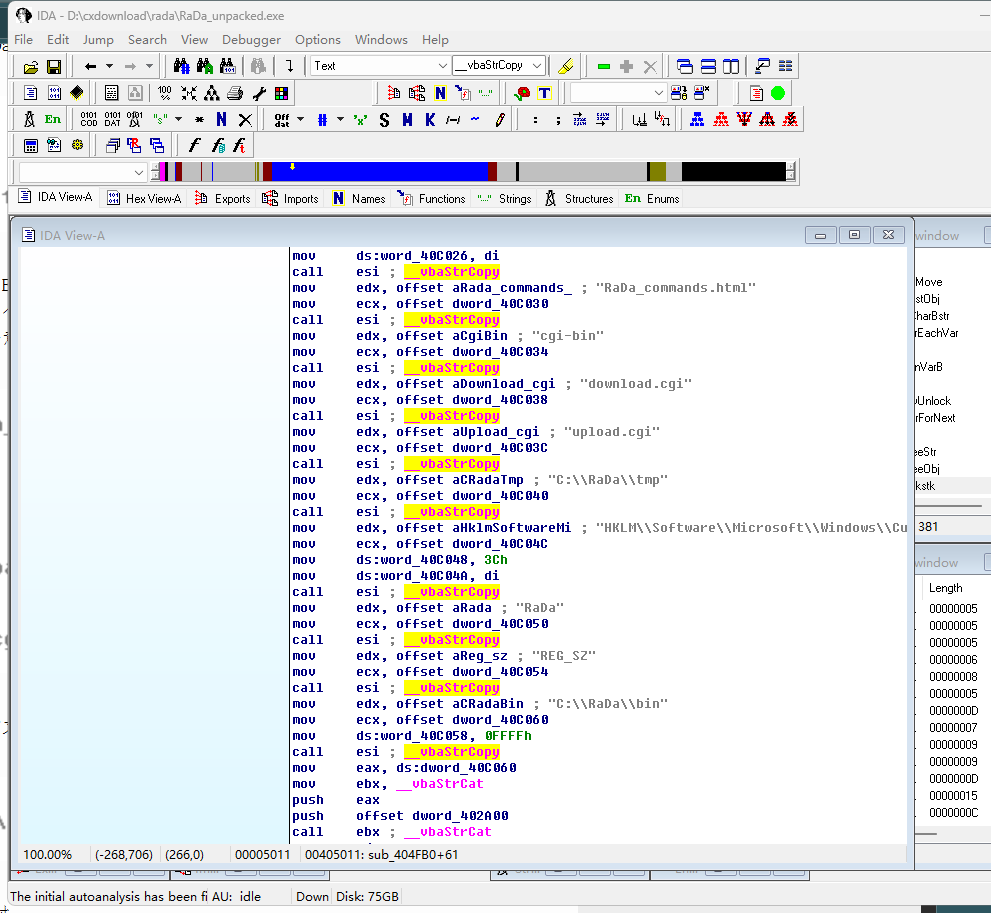The image size is (991, 913).
Task: Expand the empty dropdown beside the T icon
Action: [x=658, y=93]
